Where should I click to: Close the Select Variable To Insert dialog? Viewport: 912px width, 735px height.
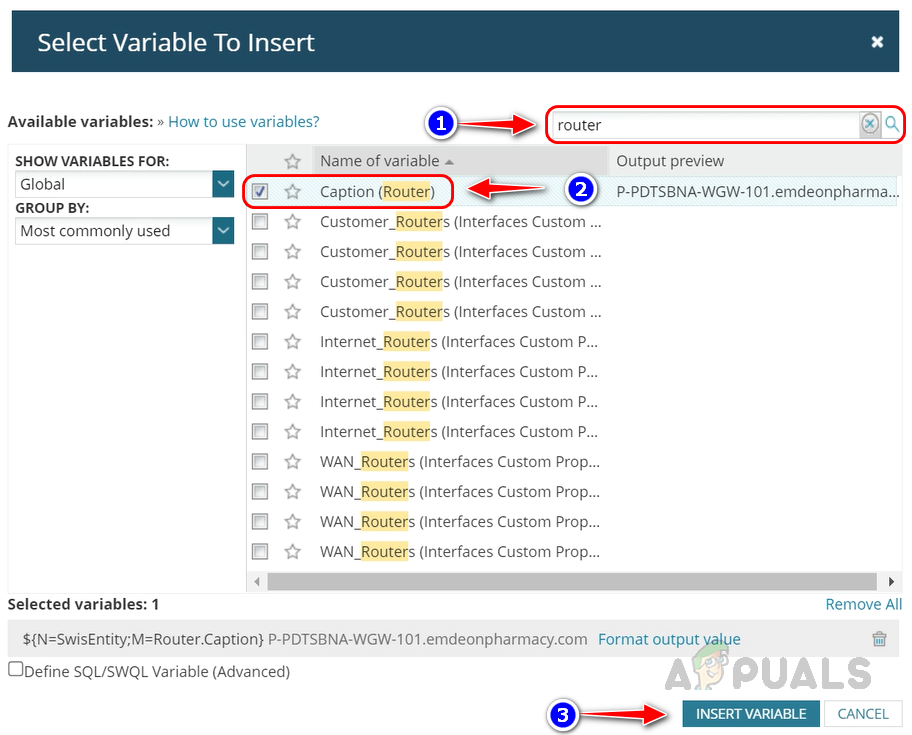pyautogui.click(x=877, y=42)
